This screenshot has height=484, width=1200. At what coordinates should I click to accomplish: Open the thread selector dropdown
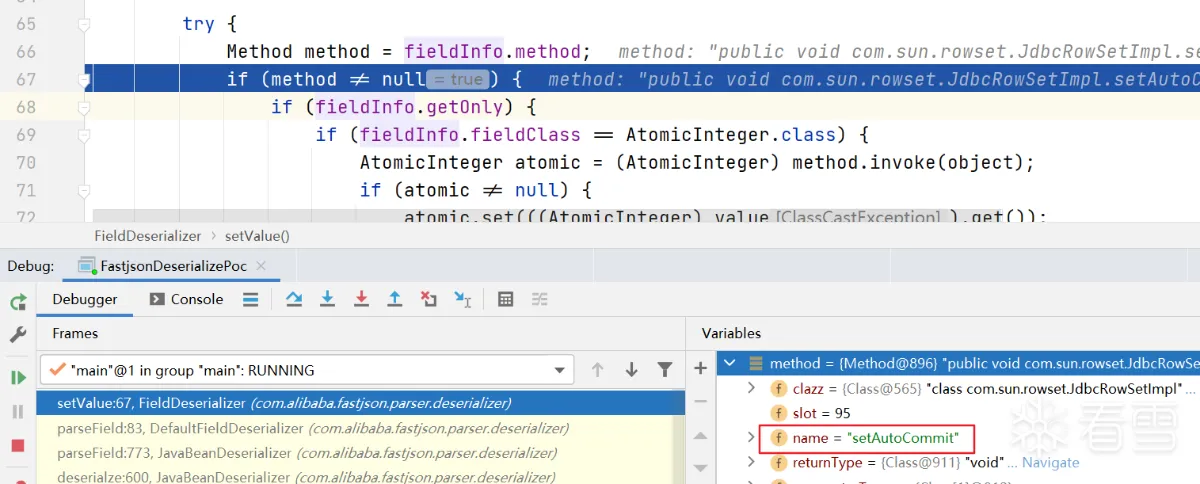(x=559, y=370)
